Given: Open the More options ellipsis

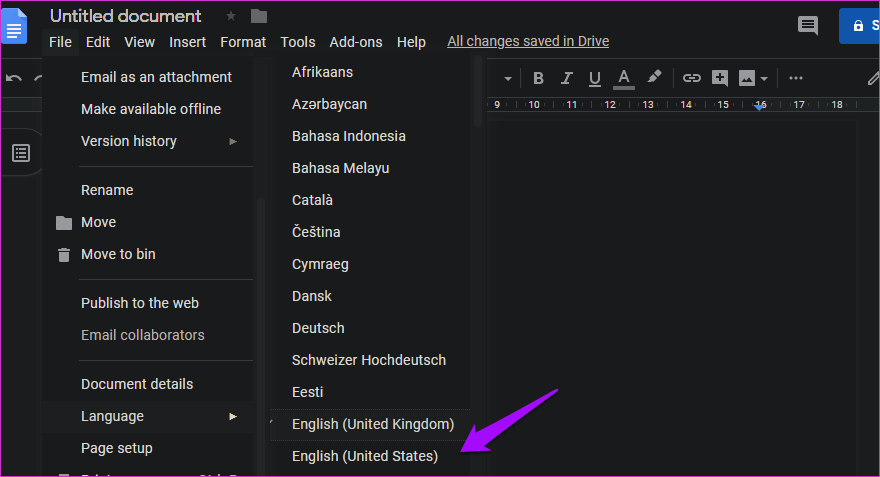Looking at the screenshot, I should point(796,78).
